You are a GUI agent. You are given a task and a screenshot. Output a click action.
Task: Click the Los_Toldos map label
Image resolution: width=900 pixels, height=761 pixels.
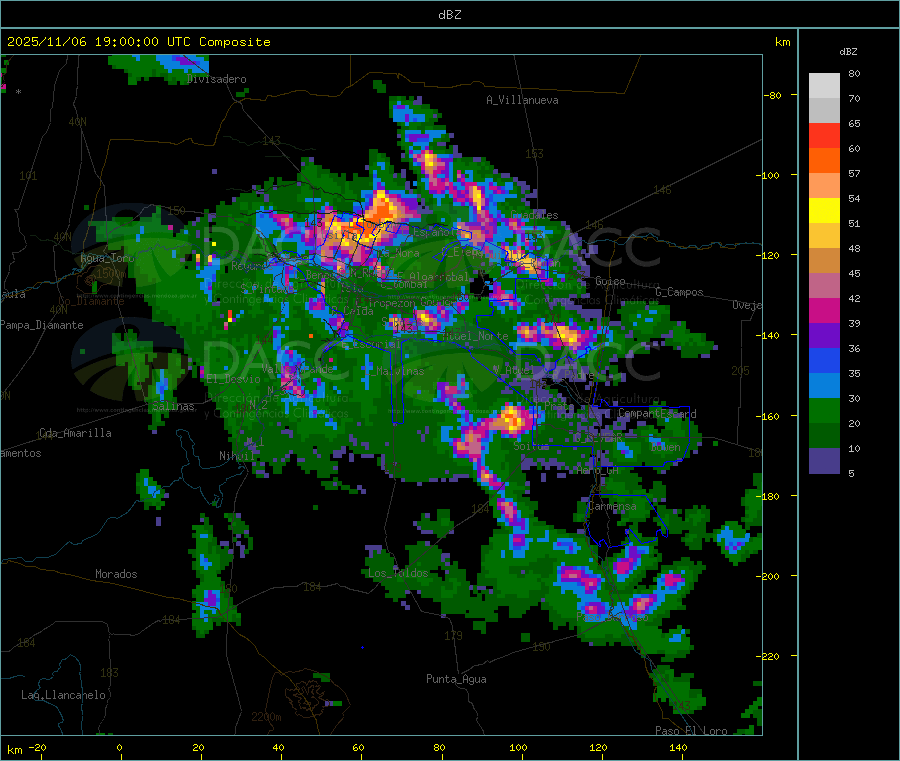(x=398, y=573)
